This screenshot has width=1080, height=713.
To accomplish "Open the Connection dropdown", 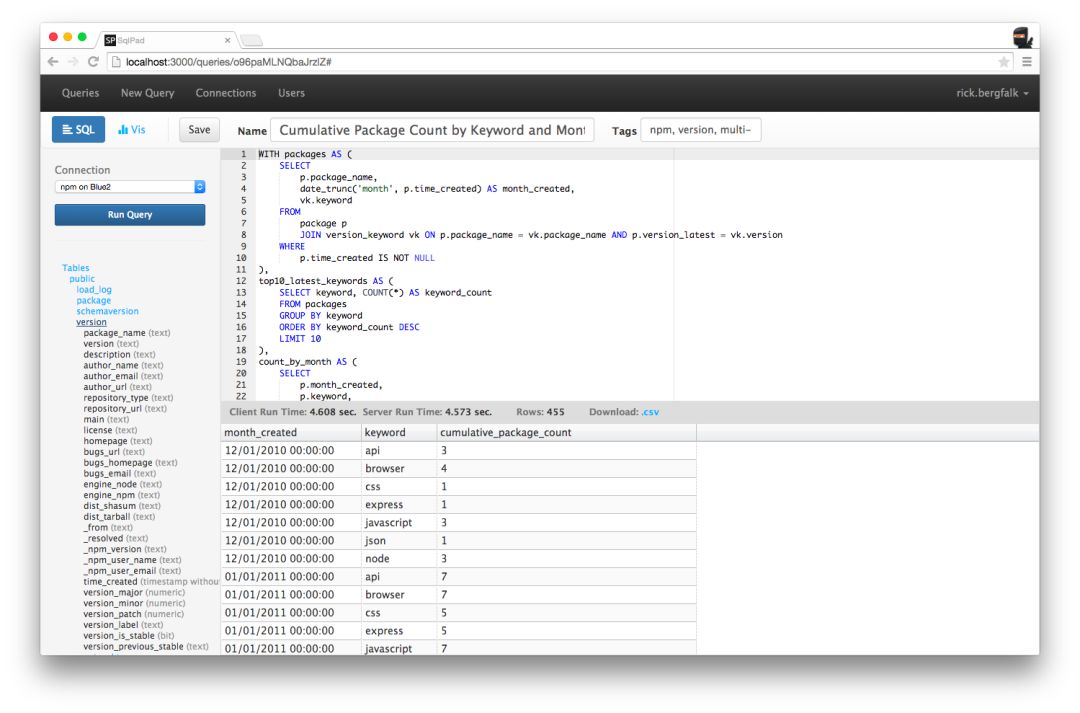I will tap(130, 187).
